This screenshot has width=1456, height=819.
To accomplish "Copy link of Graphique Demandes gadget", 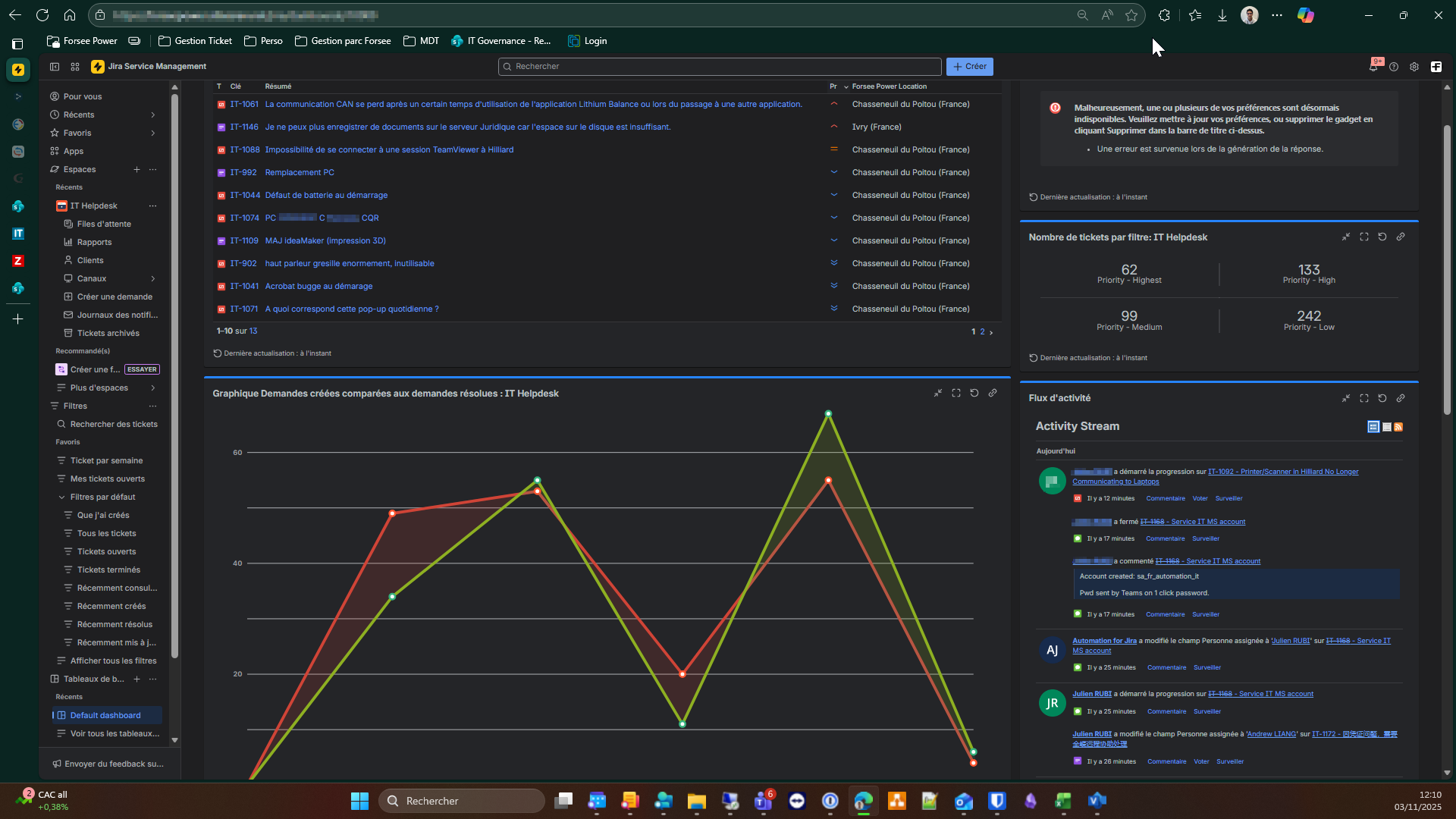I will [992, 393].
